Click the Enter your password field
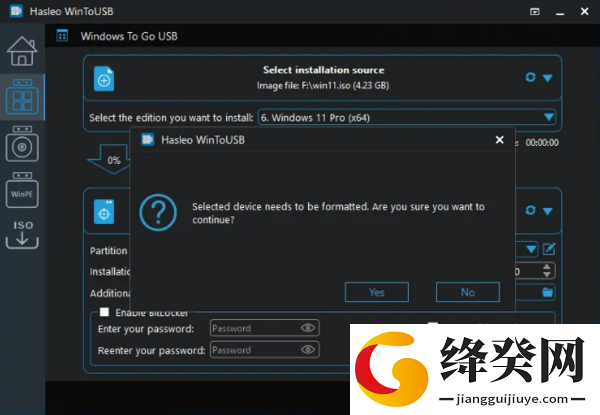 point(264,328)
